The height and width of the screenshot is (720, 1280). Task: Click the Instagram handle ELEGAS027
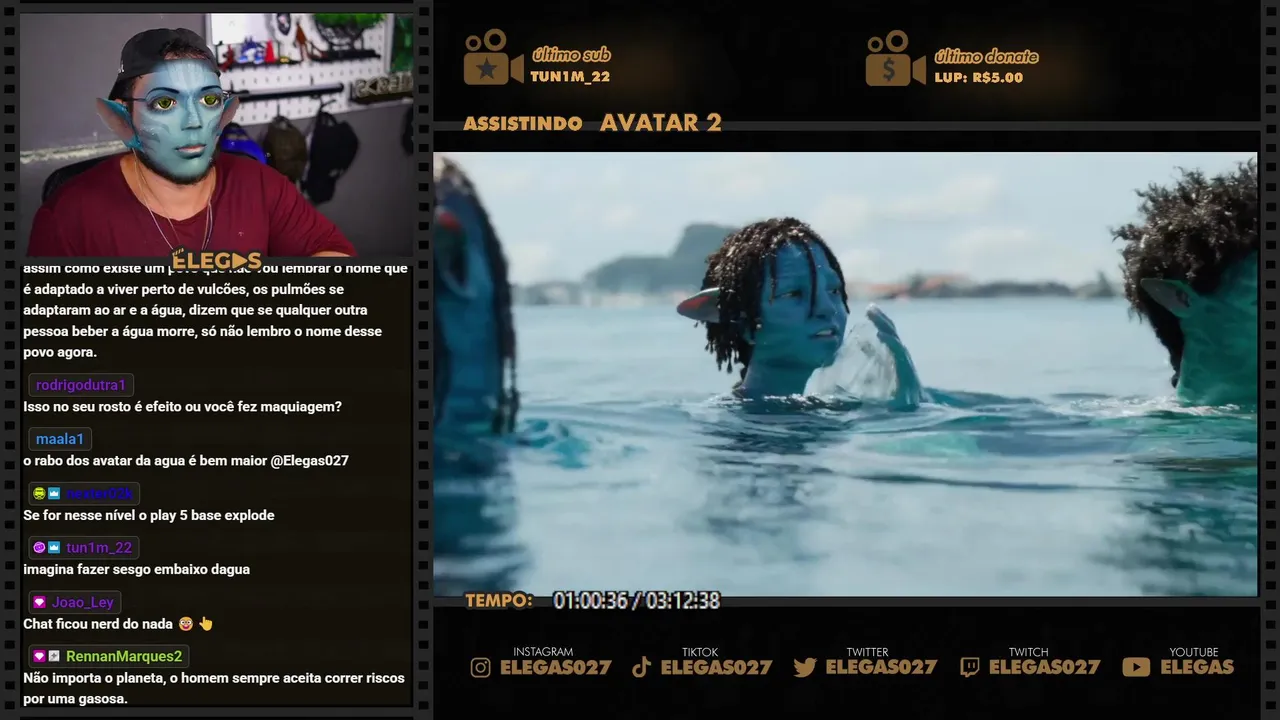pos(555,667)
